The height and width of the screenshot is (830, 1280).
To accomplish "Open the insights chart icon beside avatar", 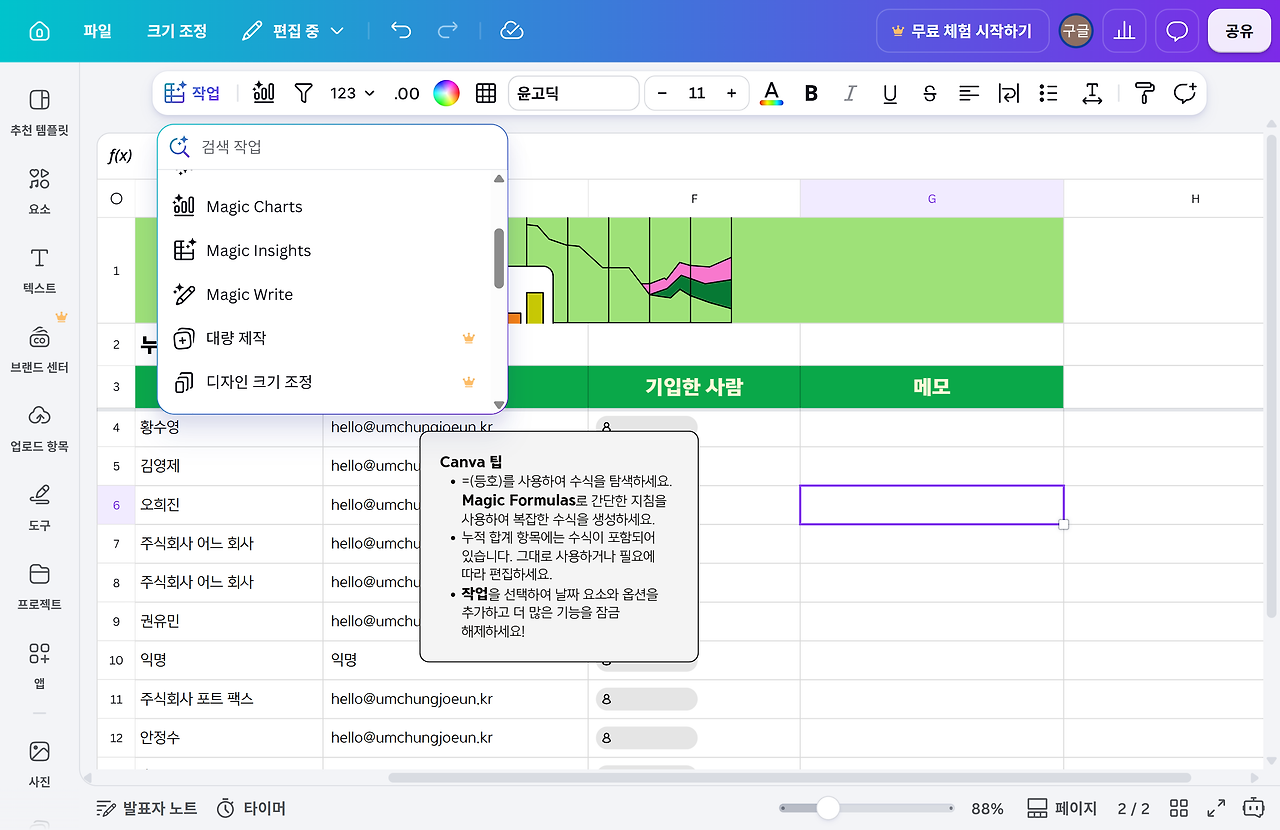I will coord(1125,31).
